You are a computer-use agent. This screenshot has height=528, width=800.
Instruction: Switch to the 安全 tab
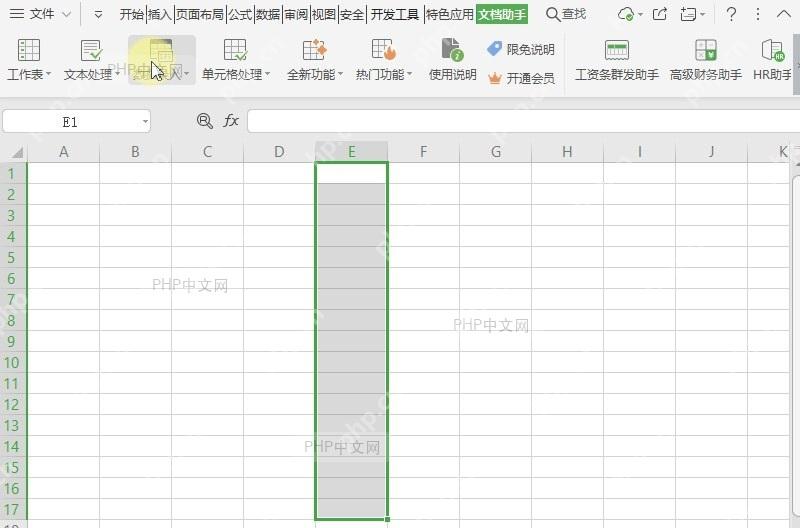352,14
